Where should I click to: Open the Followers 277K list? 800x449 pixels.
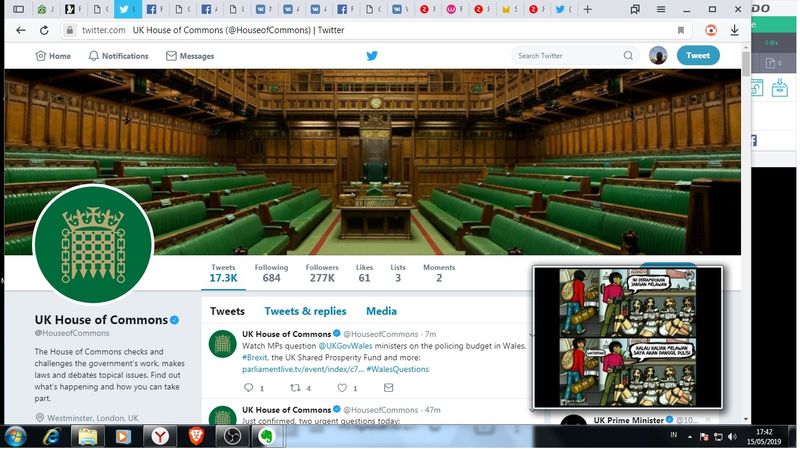(x=322, y=273)
